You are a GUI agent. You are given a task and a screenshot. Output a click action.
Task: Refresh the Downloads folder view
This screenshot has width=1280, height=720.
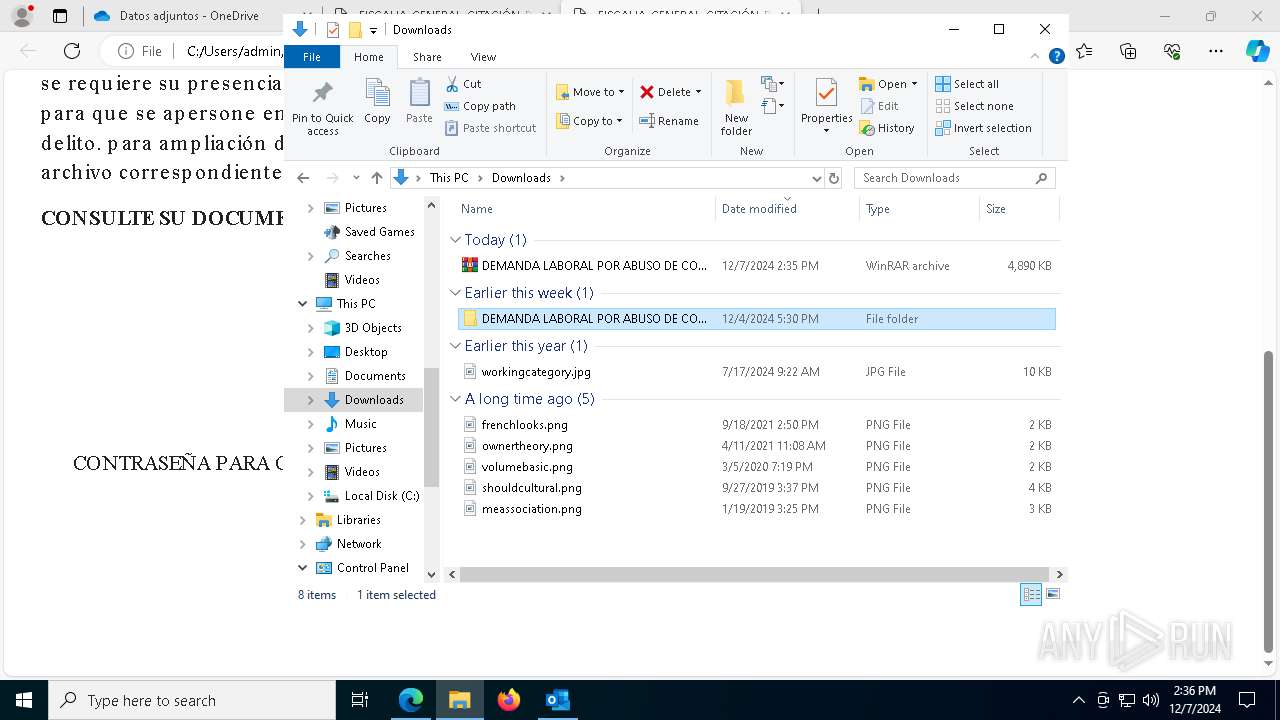coord(834,178)
